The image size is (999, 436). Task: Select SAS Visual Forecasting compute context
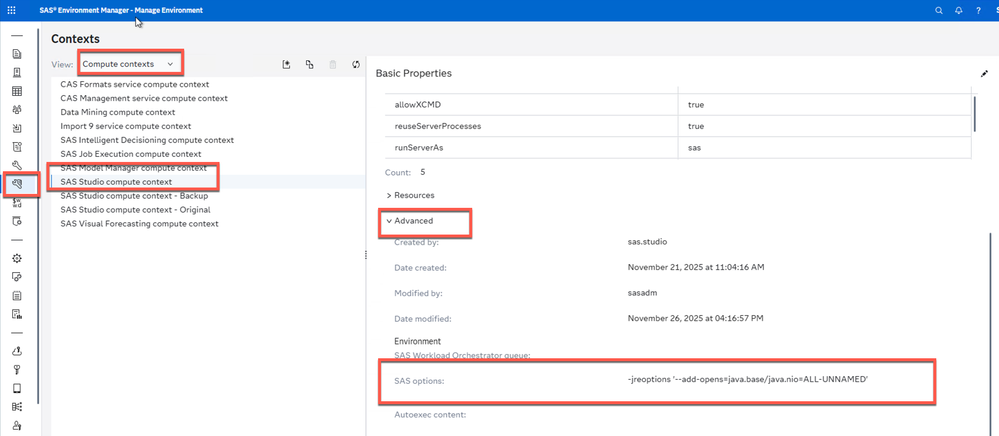[x=208, y=224]
